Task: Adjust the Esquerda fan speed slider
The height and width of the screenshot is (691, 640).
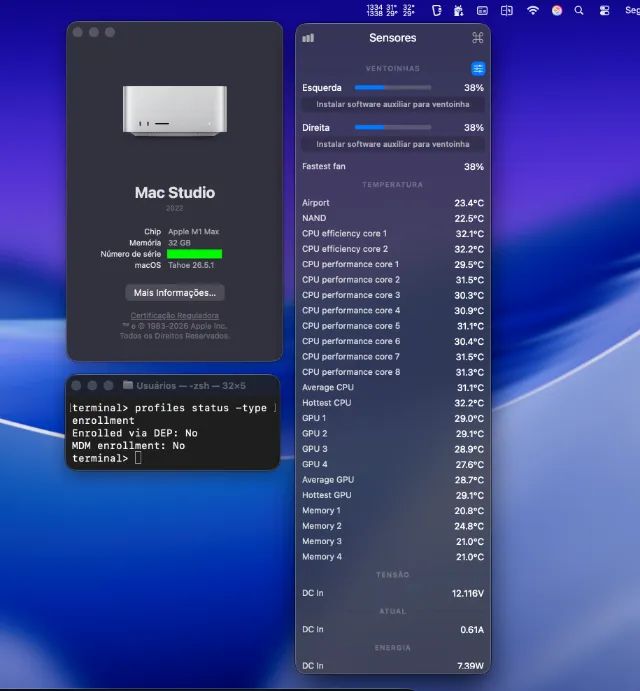Action: click(393, 88)
